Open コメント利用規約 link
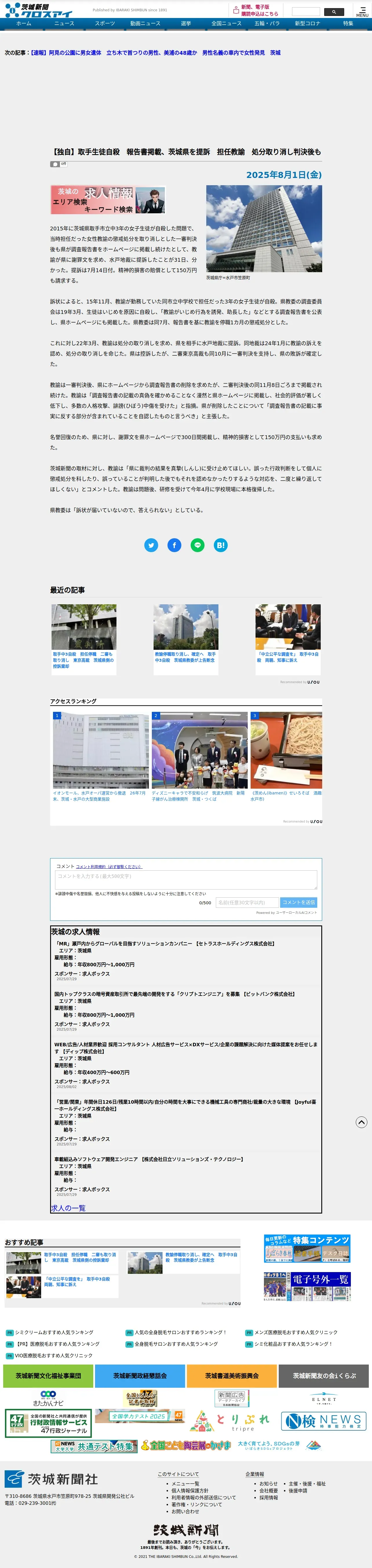Image resolution: width=372 pixels, height=1568 pixels. pos(109,866)
